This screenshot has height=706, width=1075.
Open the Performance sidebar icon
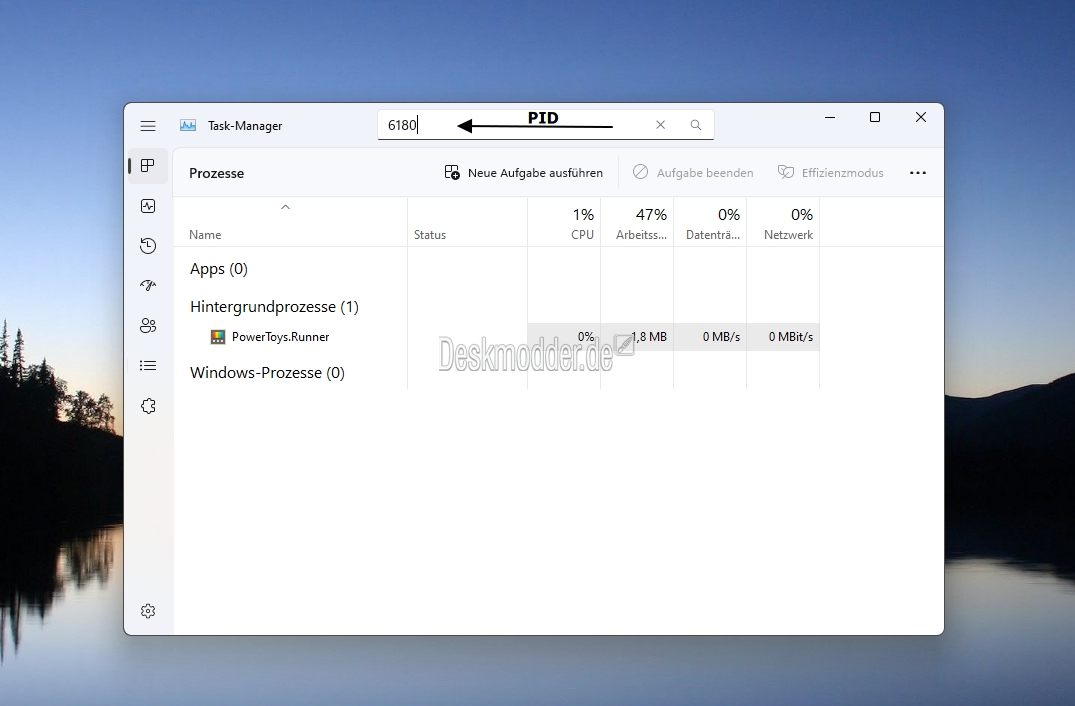pos(148,206)
